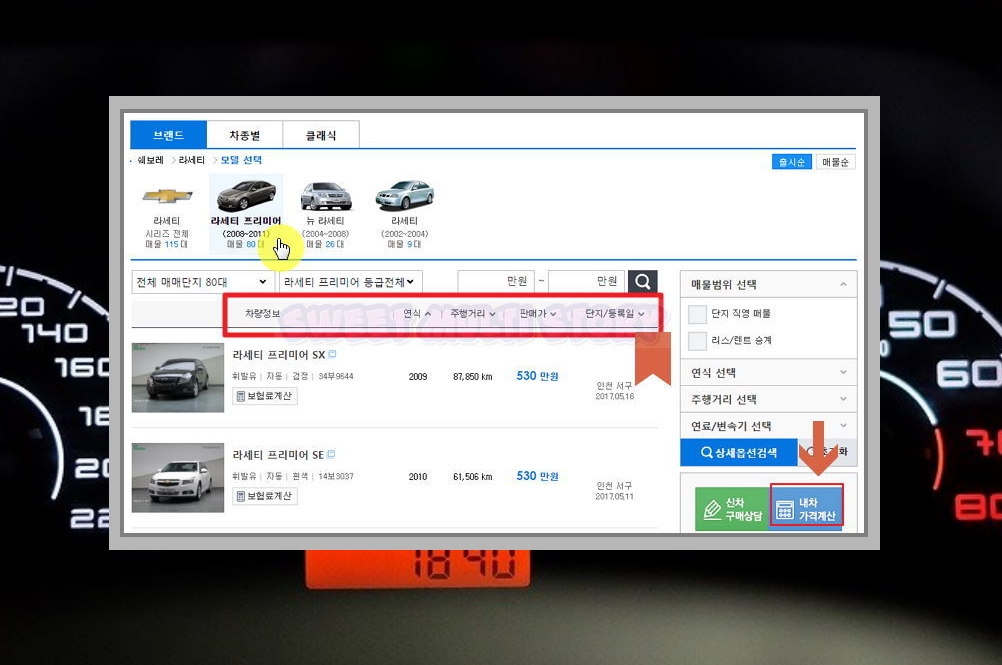This screenshot has width=1002, height=665.
Task: Check the 단지 직영 매물 checkbox
Action: [x=697, y=314]
